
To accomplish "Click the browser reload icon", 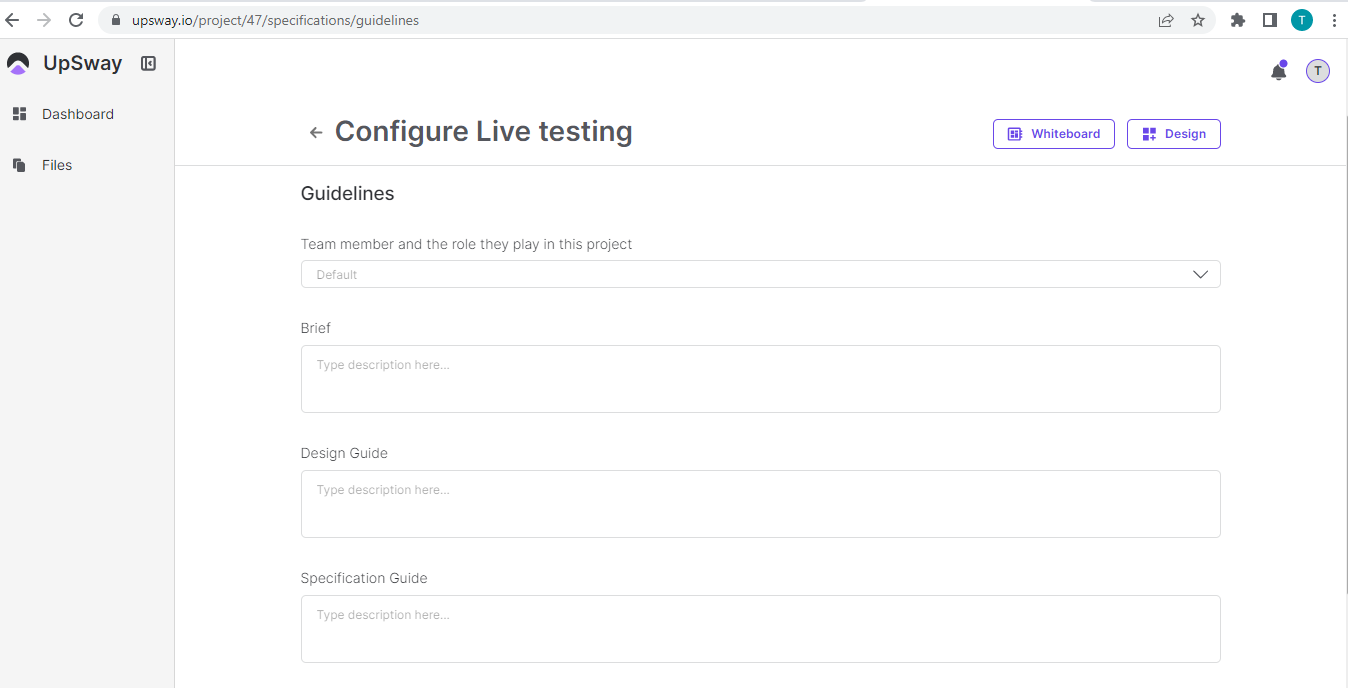I will (76, 20).
